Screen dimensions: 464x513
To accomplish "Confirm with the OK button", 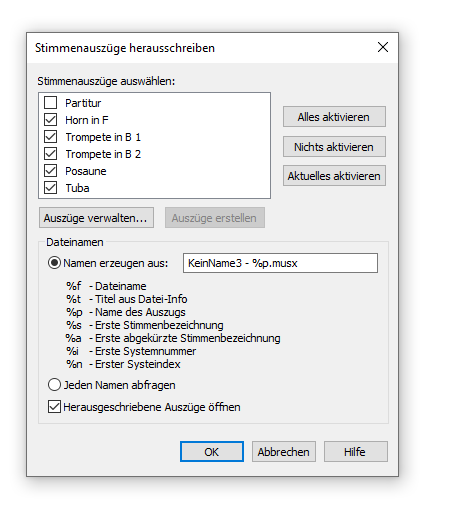I will 212,452.
